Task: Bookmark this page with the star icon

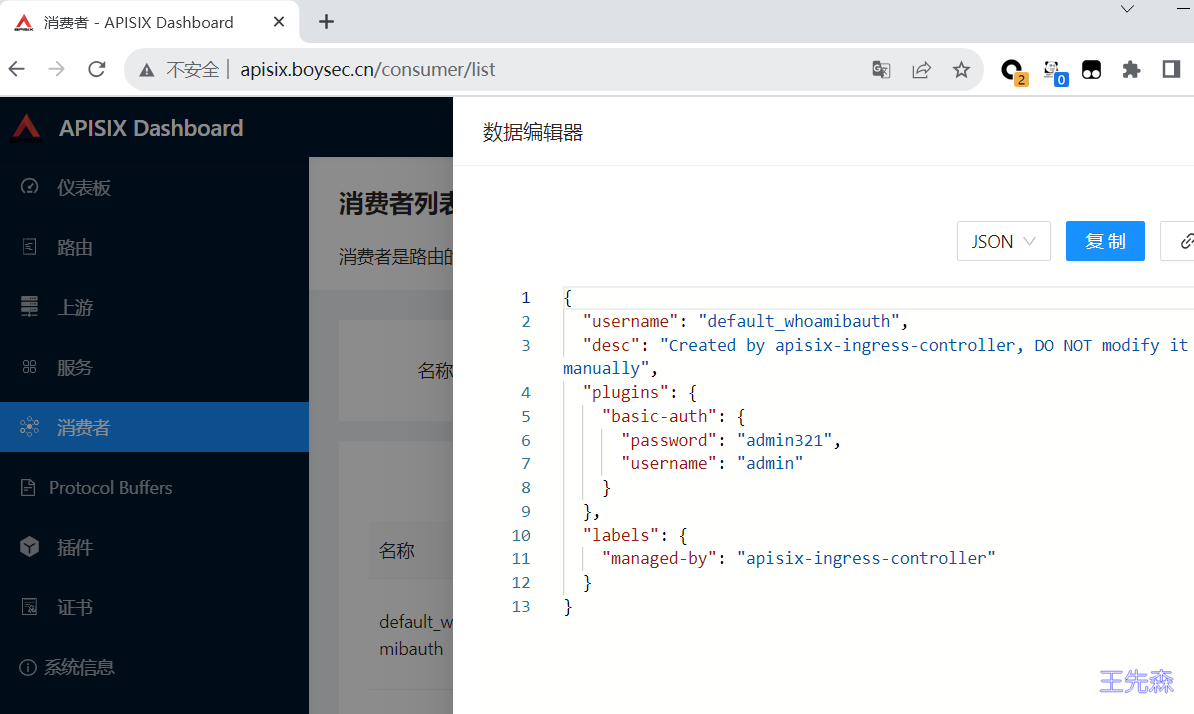Action: pyautogui.click(x=961, y=69)
